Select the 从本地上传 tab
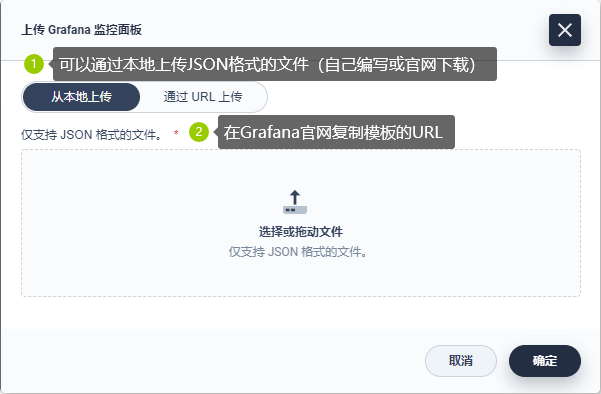This screenshot has width=601, height=394. pyautogui.click(x=81, y=97)
